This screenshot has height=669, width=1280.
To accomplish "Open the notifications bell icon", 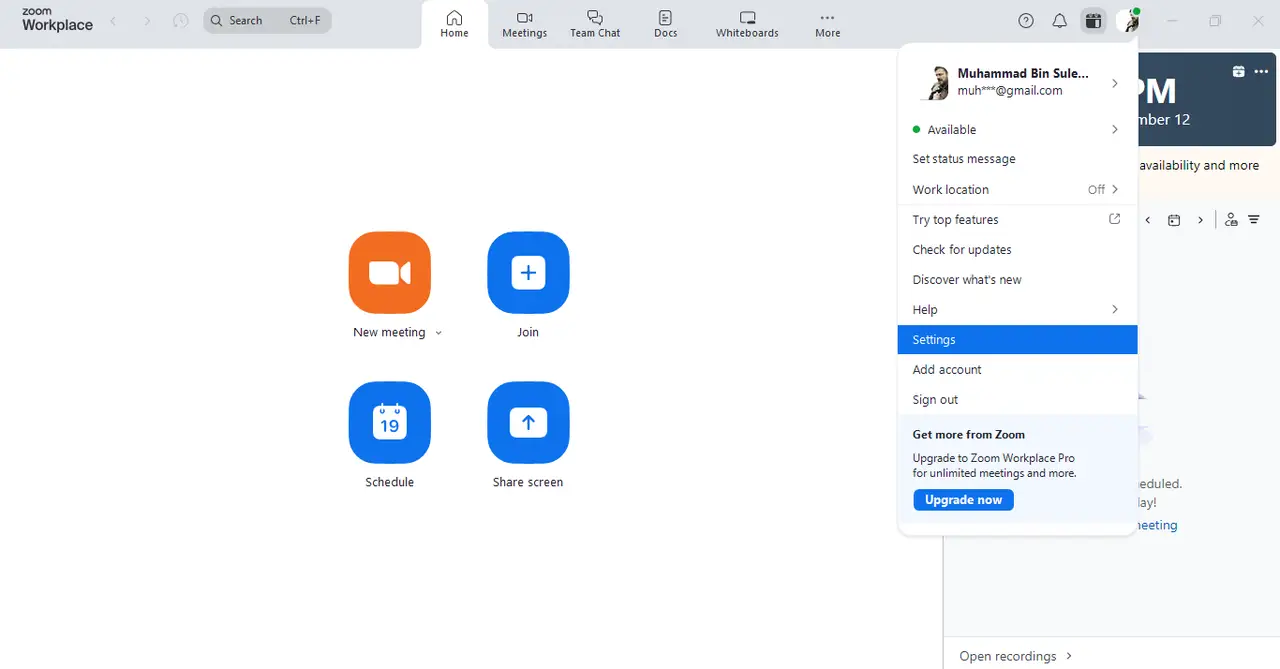I will click(1059, 20).
